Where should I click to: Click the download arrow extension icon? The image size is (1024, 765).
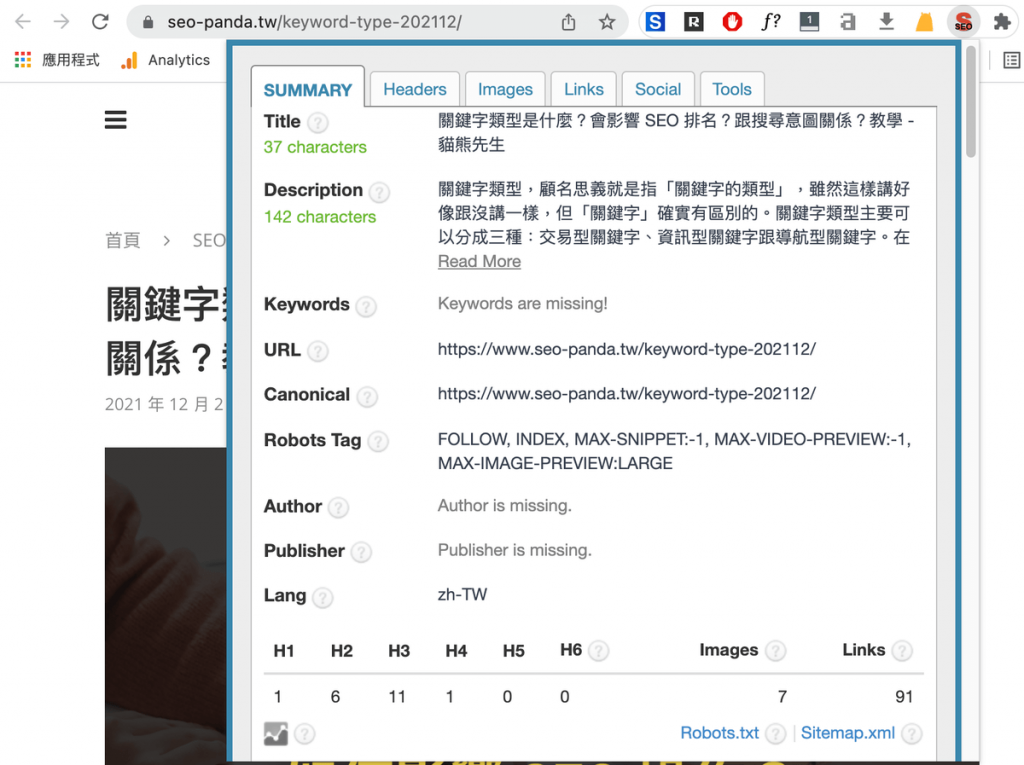point(886,21)
